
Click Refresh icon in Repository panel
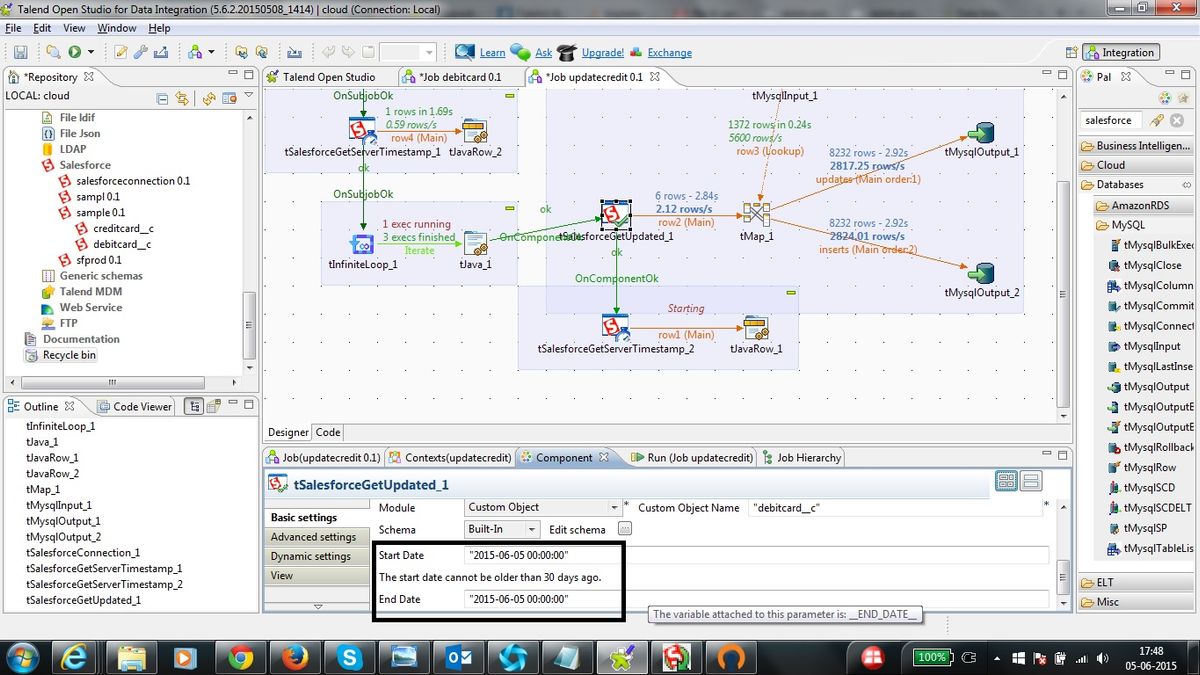pos(208,97)
